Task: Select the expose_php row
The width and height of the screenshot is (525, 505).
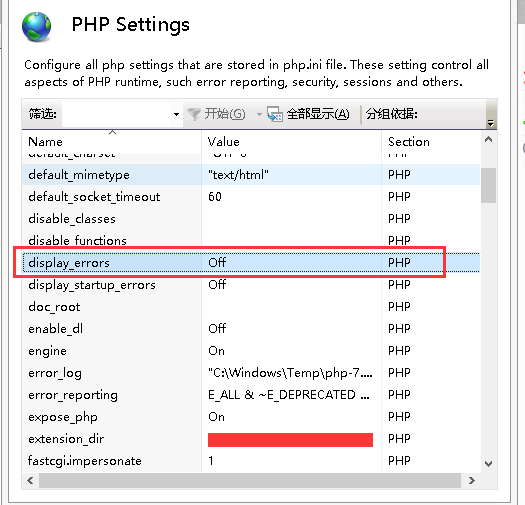Action: 251,417
